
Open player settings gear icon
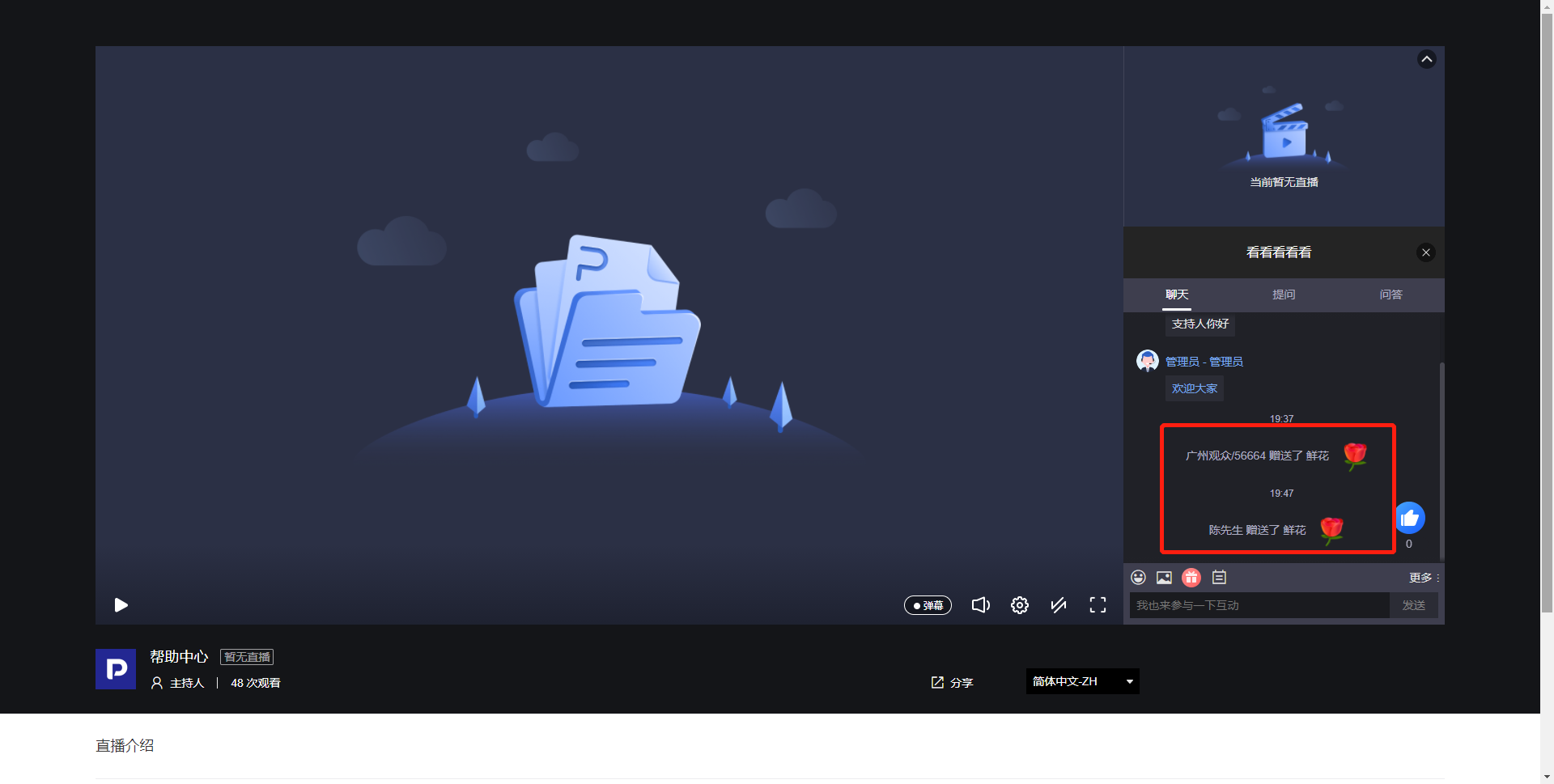[x=1020, y=605]
